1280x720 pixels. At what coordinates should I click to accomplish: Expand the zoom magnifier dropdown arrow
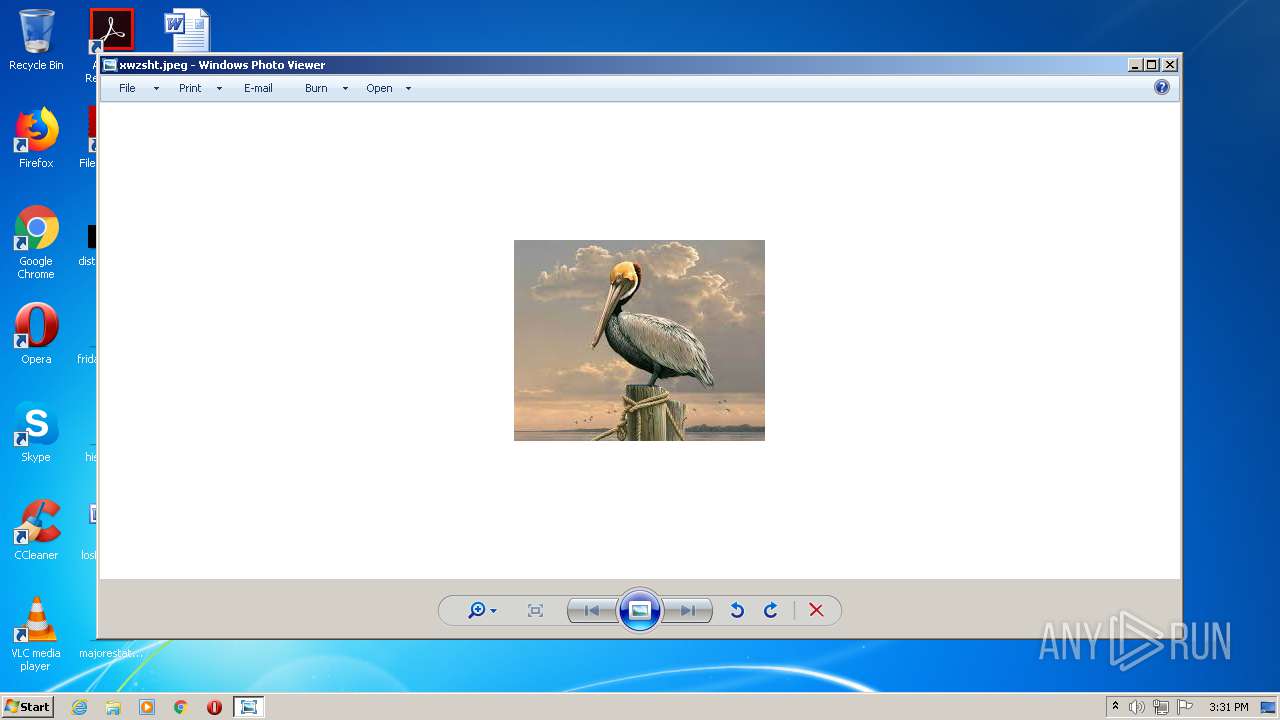point(493,611)
